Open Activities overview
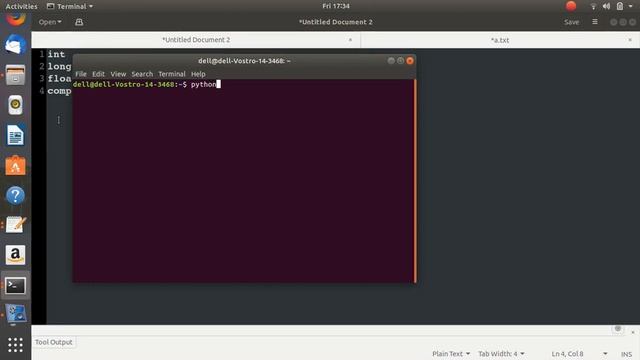This screenshot has width=640, height=360. (21, 6)
